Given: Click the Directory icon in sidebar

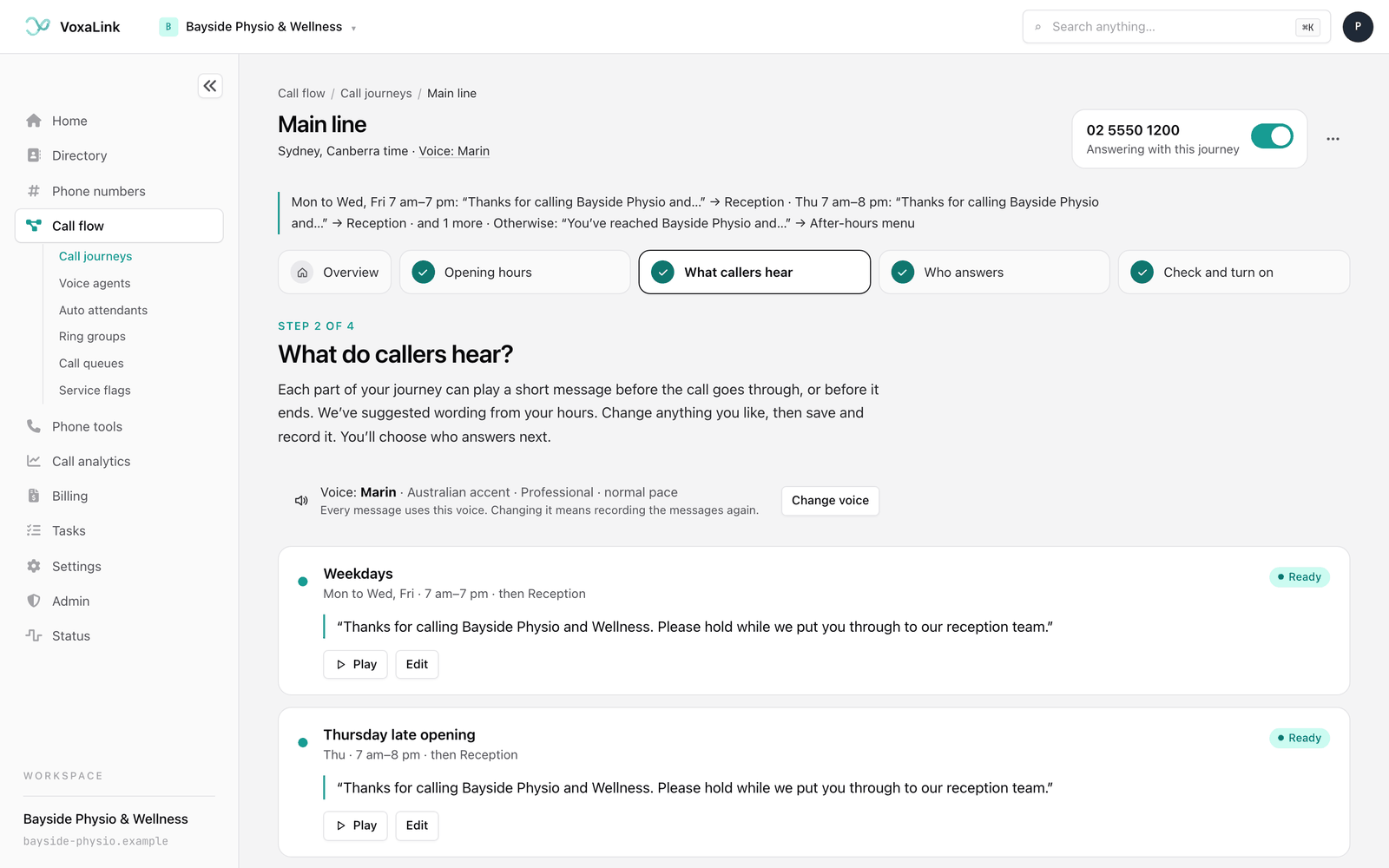Looking at the screenshot, I should click(34, 155).
